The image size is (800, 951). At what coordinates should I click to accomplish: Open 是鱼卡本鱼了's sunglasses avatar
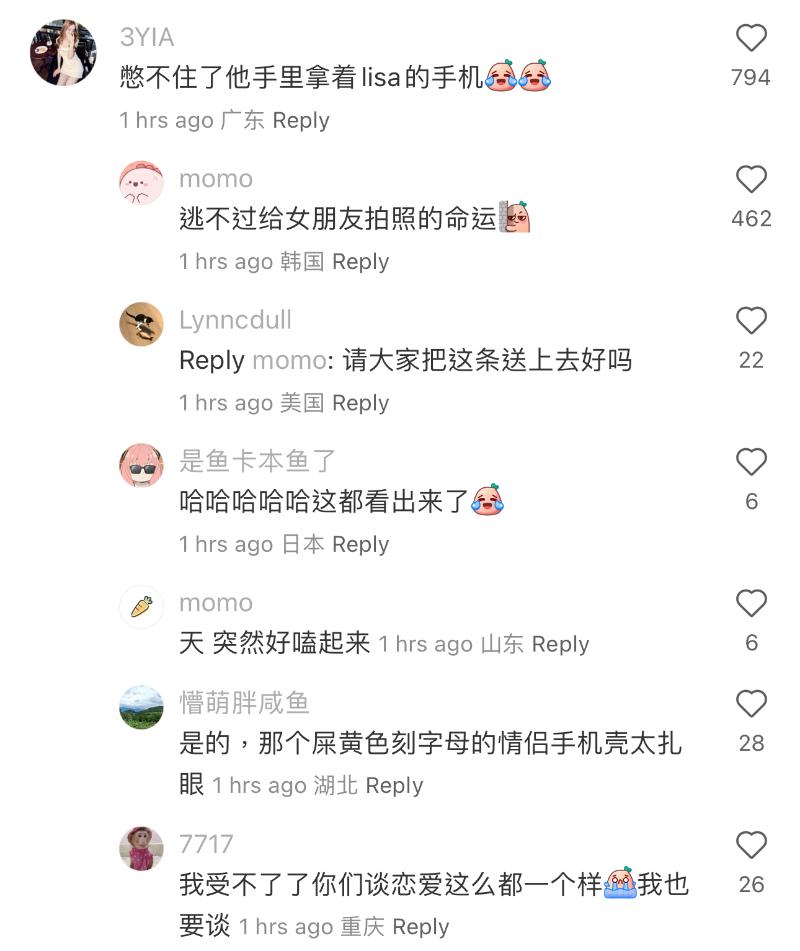pyautogui.click(x=141, y=465)
